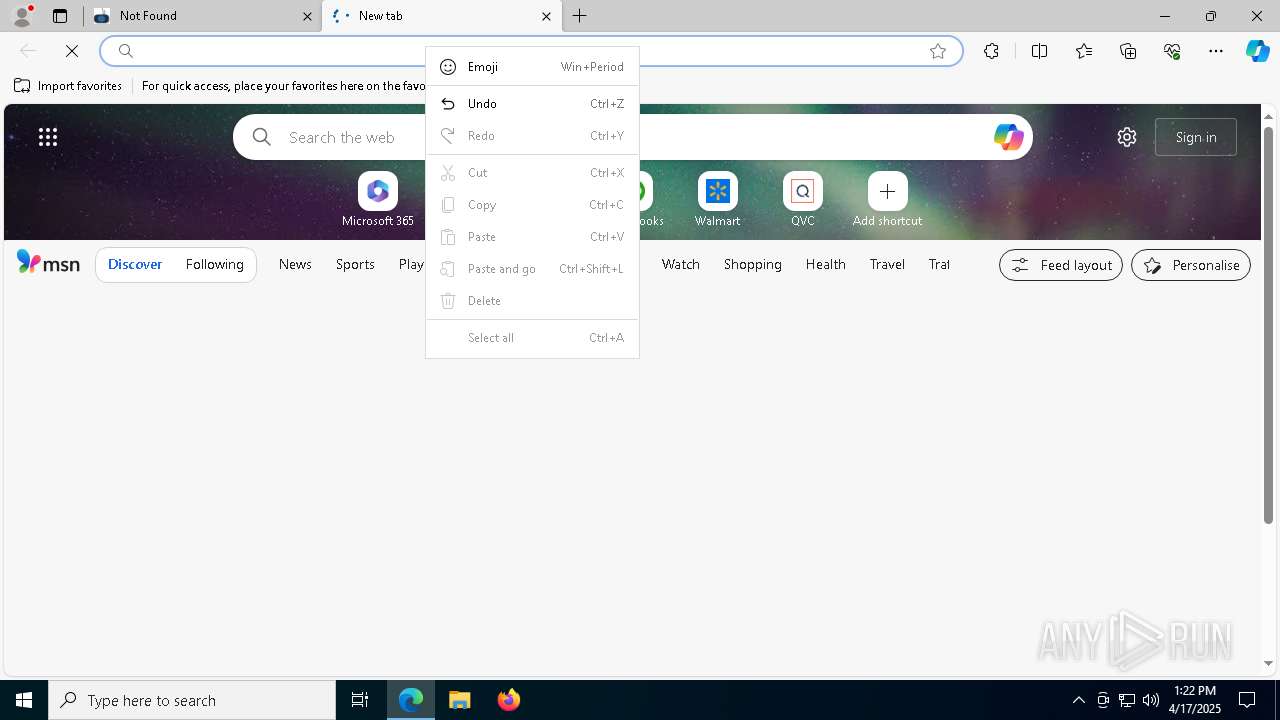Open the Collections icon
The image size is (1280, 720).
(1128, 51)
